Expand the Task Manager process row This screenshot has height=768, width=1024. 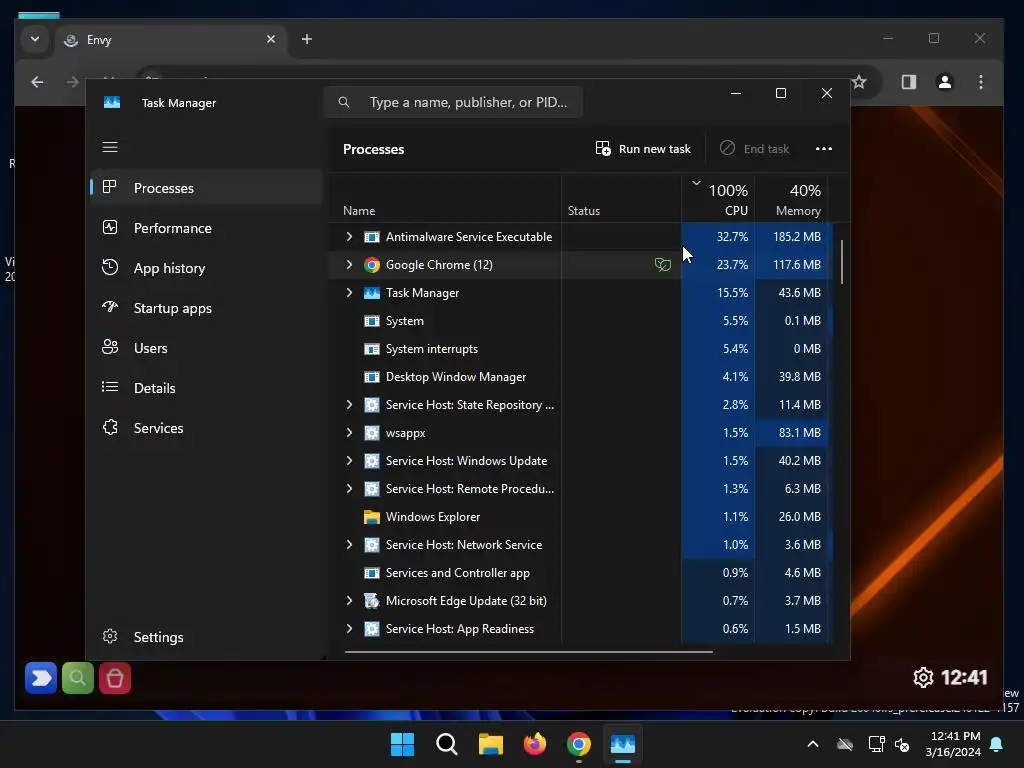tap(349, 293)
